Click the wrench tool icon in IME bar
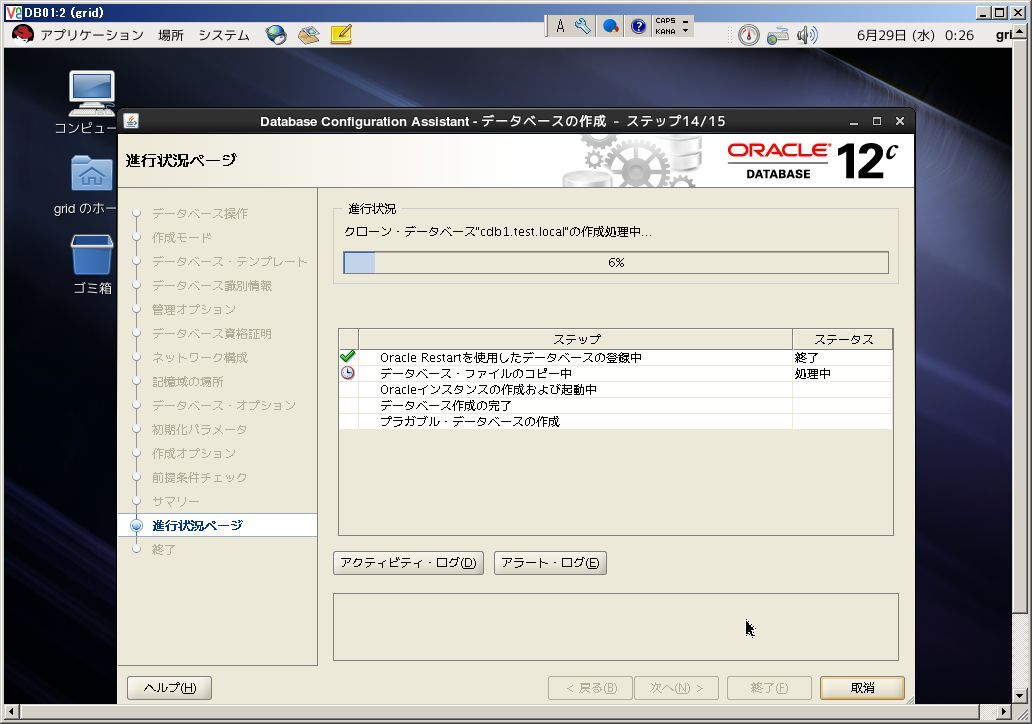Viewport: 1032px width, 724px height. point(583,26)
